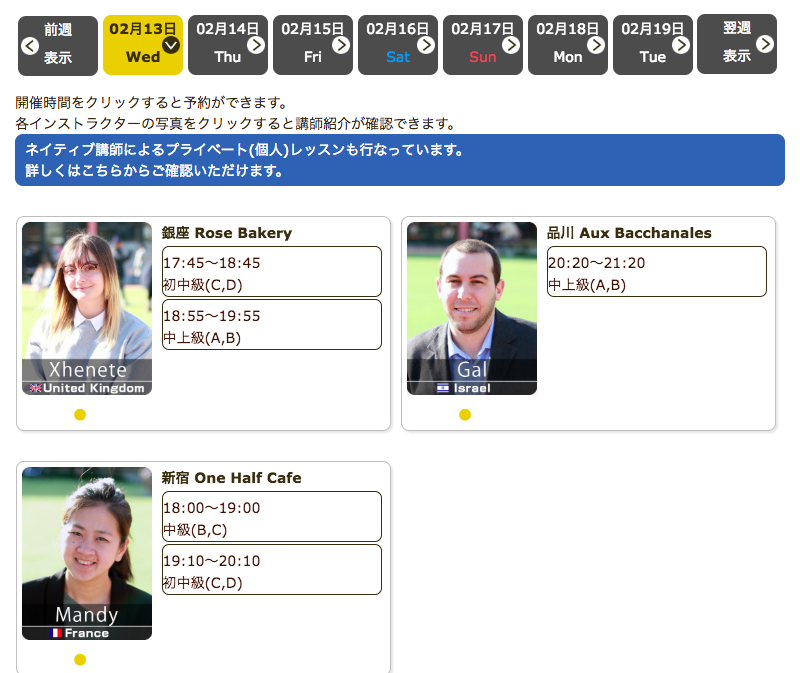Click the arrow icon on 02月19日 Tue tab
The width and height of the screenshot is (800, 673).
point(681,45)
